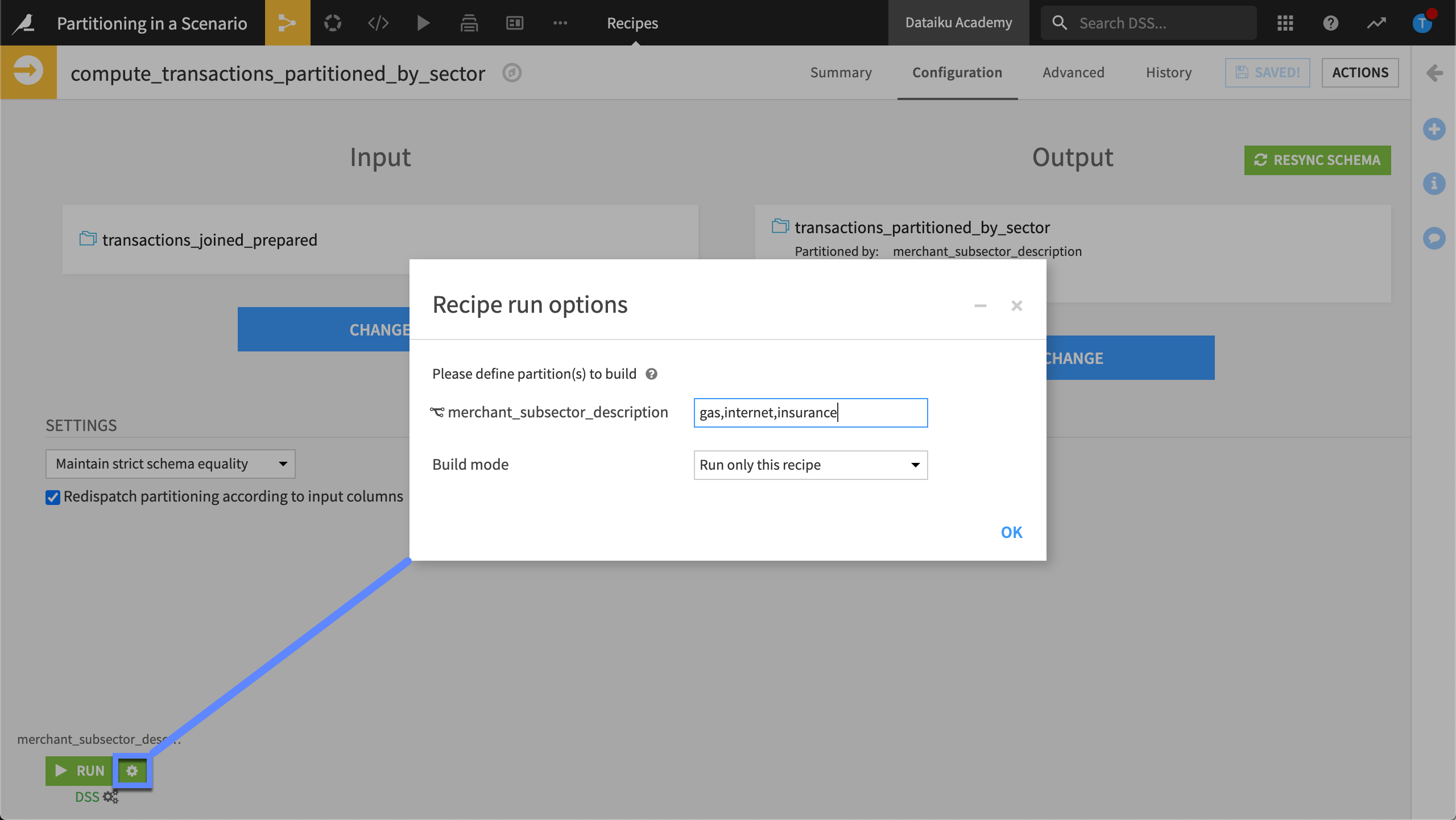The height and width of the screenshot is (820, 1456).
Task: Click the Dataiku Academy item
Action: click(x=958, y=23)
